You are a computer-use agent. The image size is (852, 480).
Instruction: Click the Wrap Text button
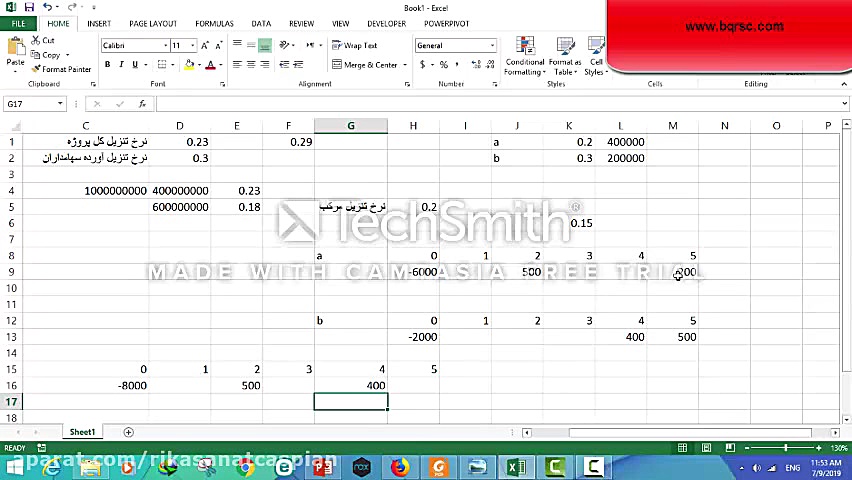click(x=354, y=46)
